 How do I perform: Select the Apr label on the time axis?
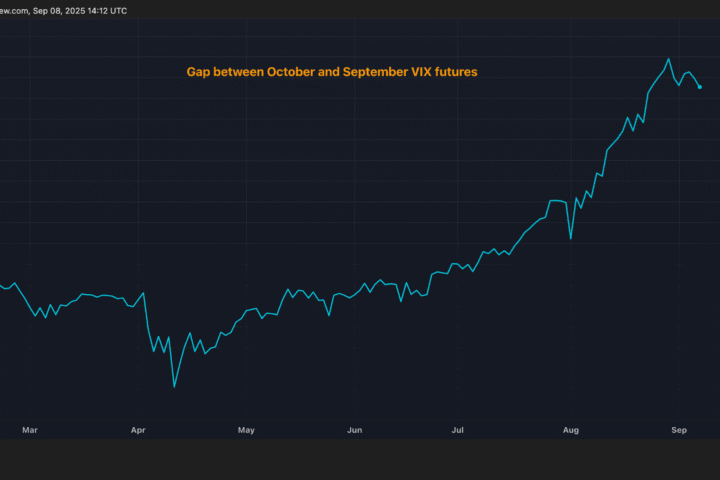[138, 429]
